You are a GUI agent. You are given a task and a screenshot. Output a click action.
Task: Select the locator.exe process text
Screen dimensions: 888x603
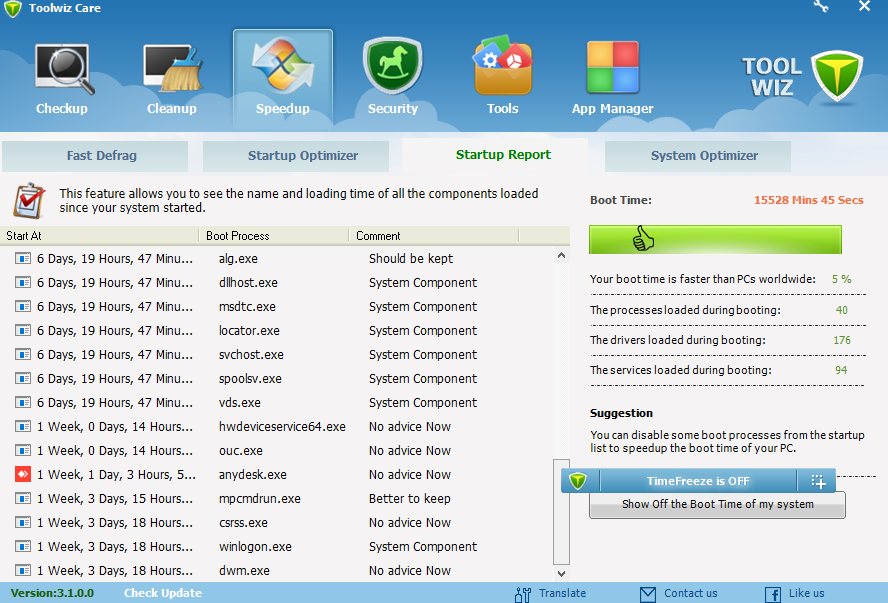(x=249, y=331)
